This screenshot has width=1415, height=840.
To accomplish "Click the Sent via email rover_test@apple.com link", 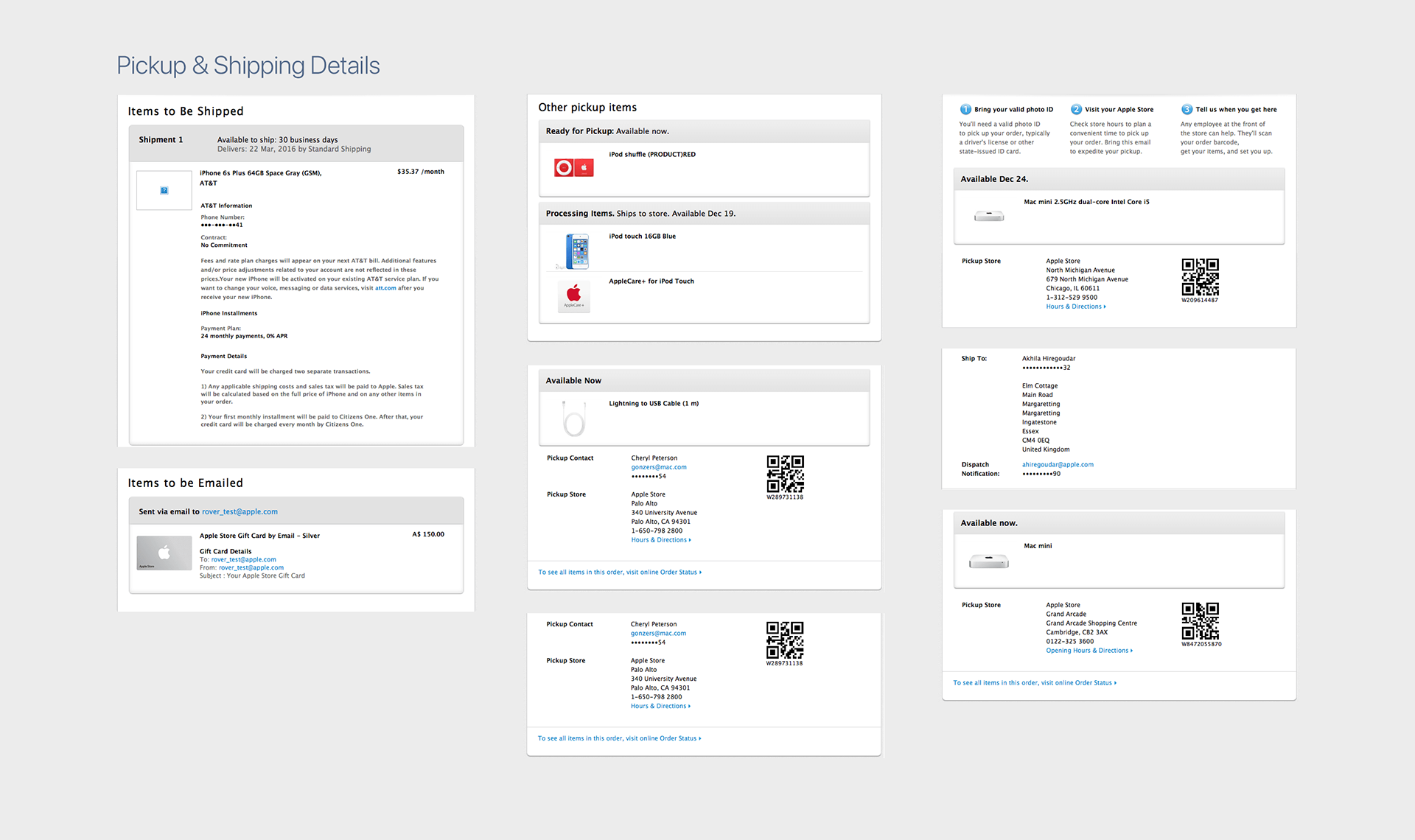I will coord(240,511).
